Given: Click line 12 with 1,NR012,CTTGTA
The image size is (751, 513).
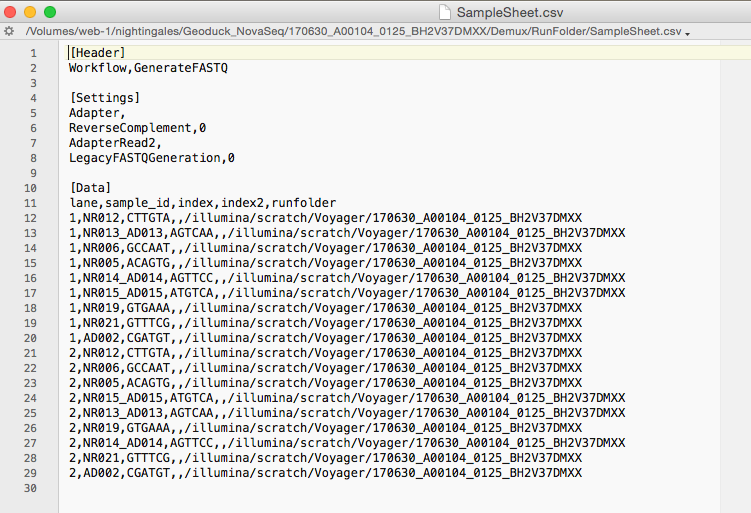Looking at the screenshot, I should tap(326, 218).
